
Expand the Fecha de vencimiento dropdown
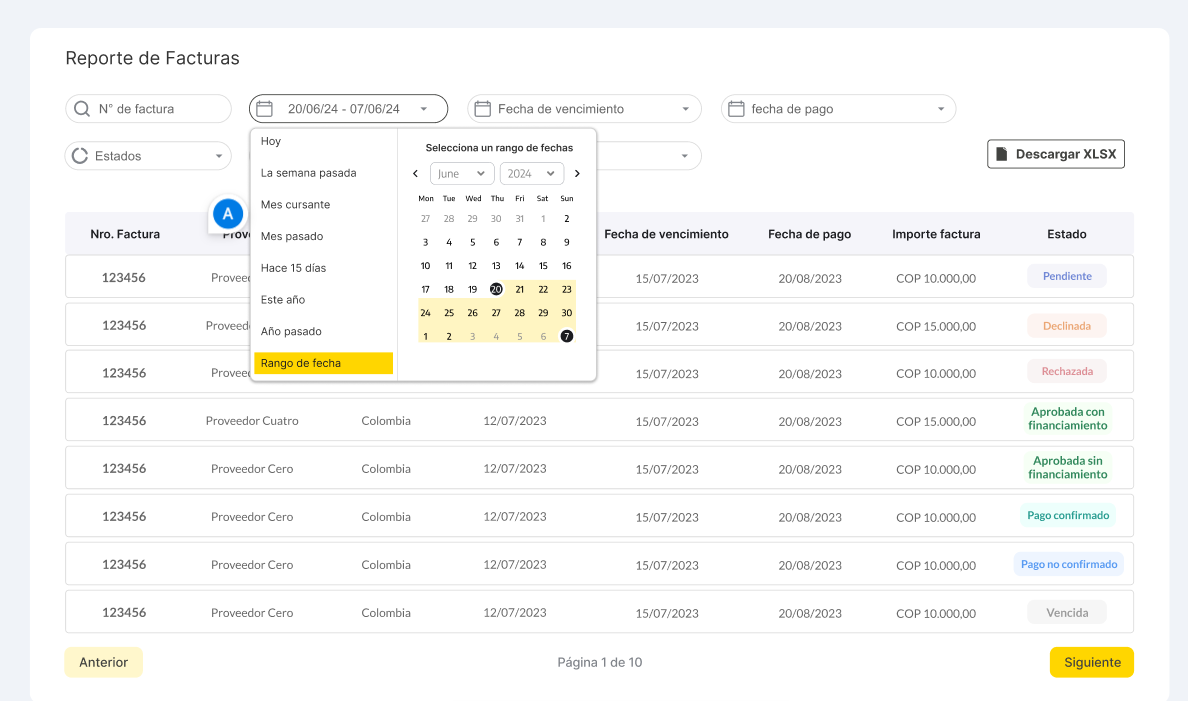coord(685,109)
